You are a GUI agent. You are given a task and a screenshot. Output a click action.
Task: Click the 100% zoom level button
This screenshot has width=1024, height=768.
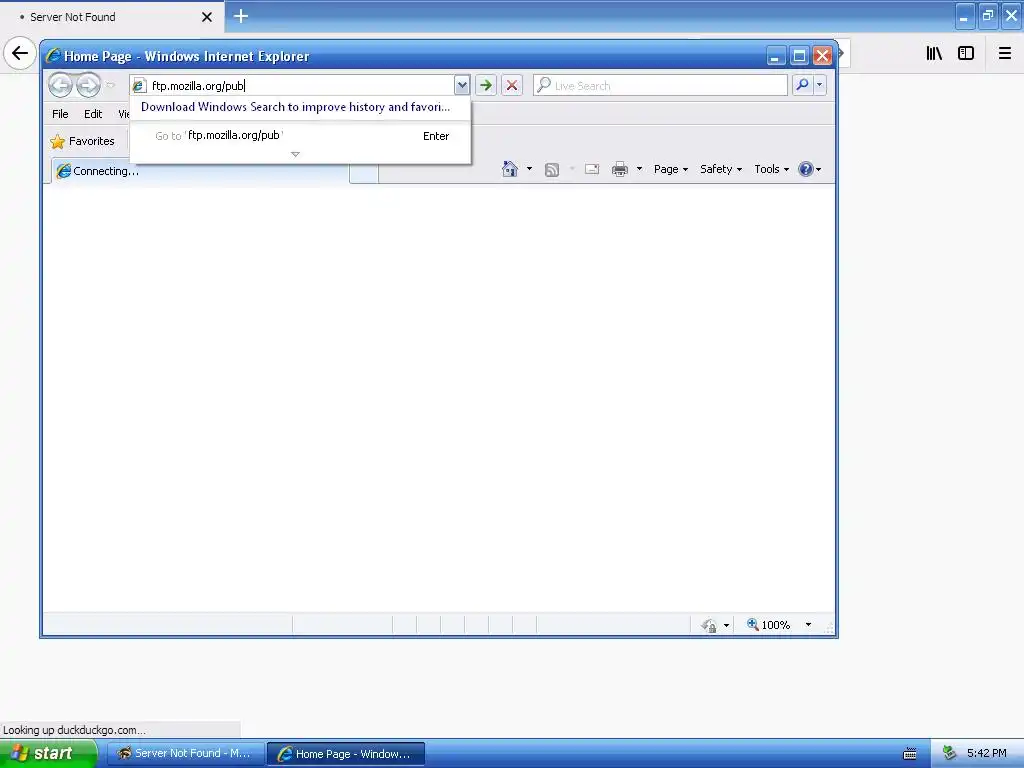coord(768,625)
